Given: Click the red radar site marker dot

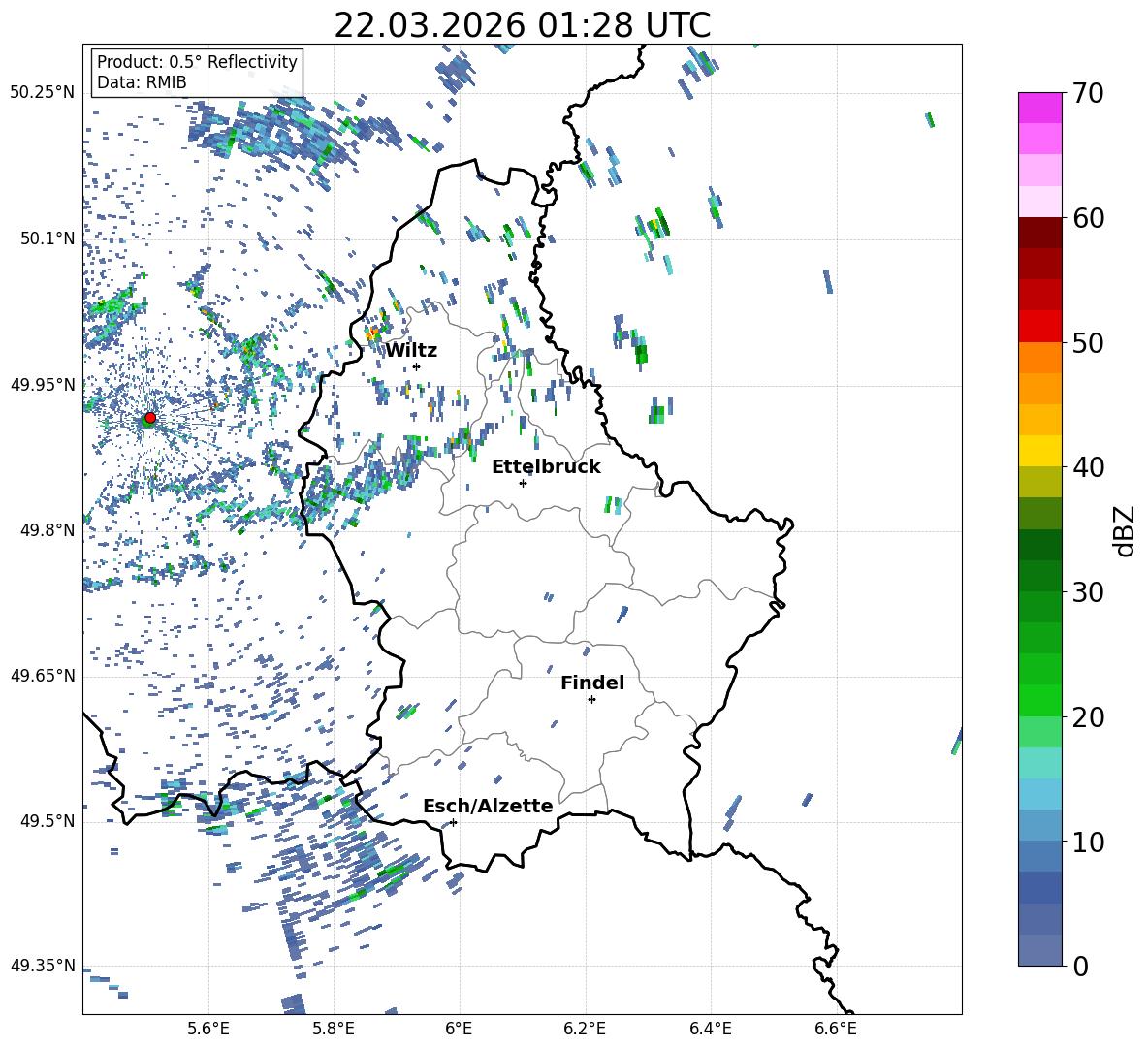Looking at the screenshot, I should tap(149, 418).
